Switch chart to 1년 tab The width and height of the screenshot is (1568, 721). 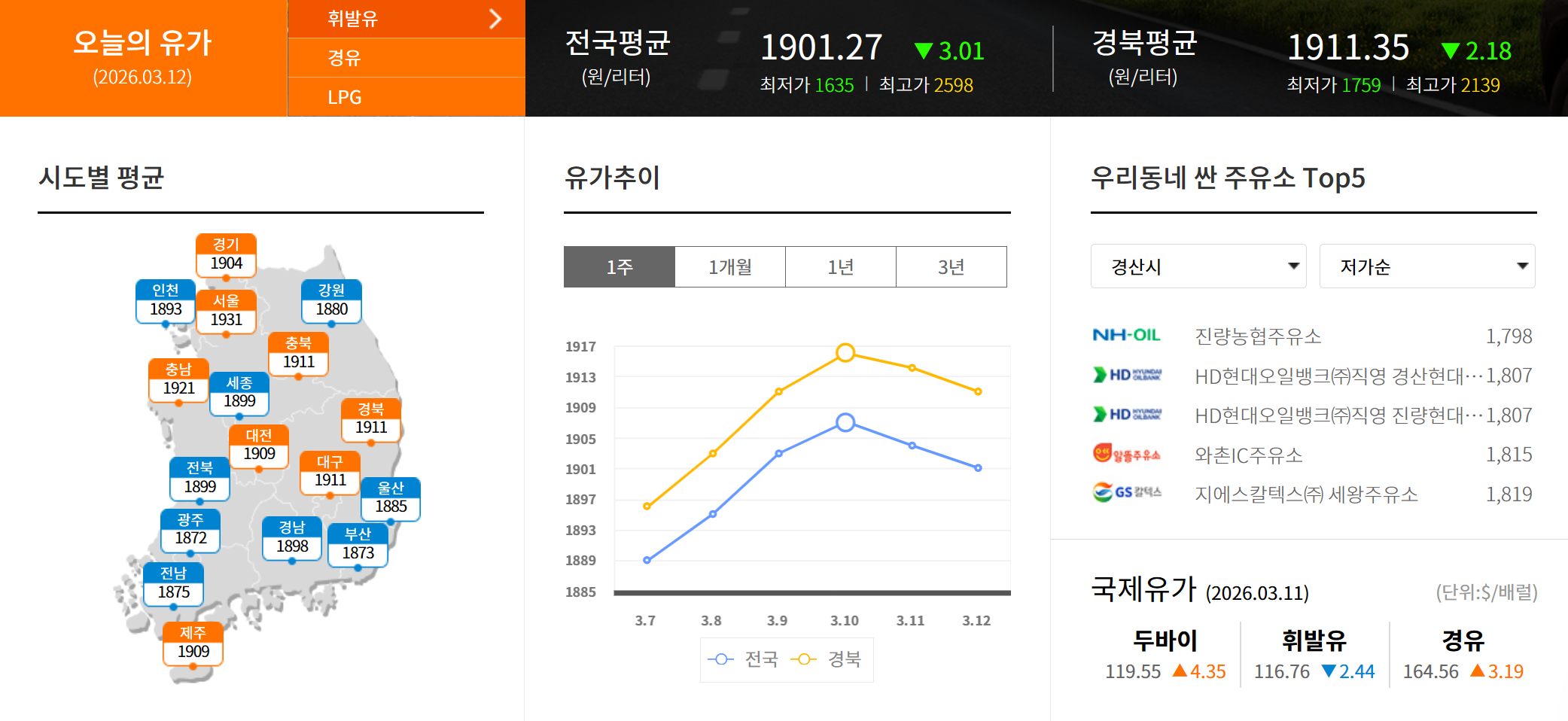click(841, 266)
